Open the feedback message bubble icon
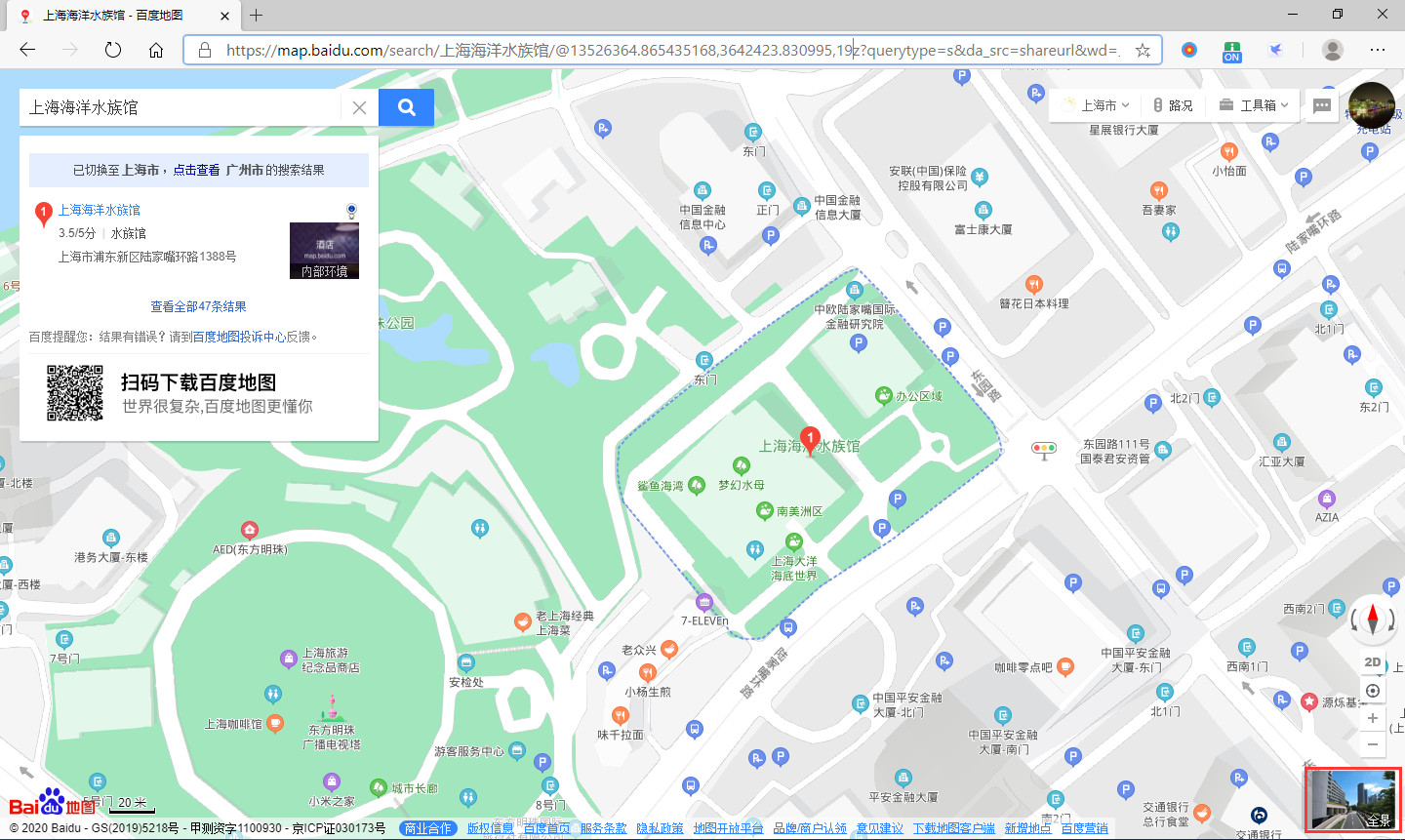 point(1322,105)
